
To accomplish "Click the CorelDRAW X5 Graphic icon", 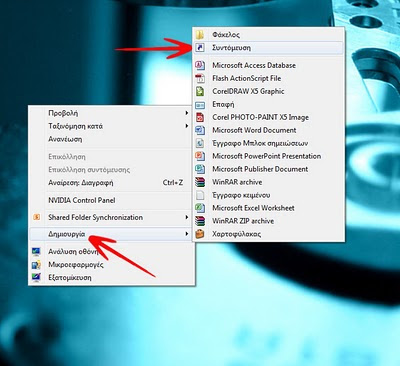I will tap(200, 91).
